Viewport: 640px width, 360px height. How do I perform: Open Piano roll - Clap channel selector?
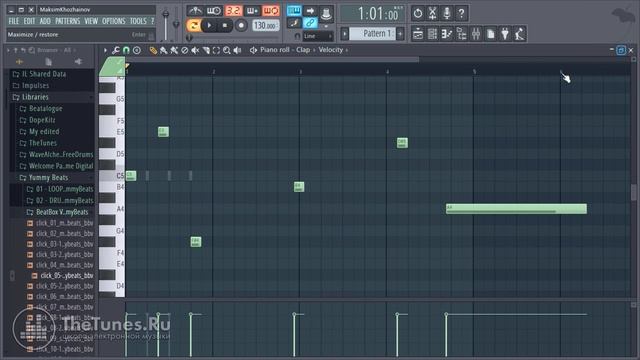tap(285, 50)
